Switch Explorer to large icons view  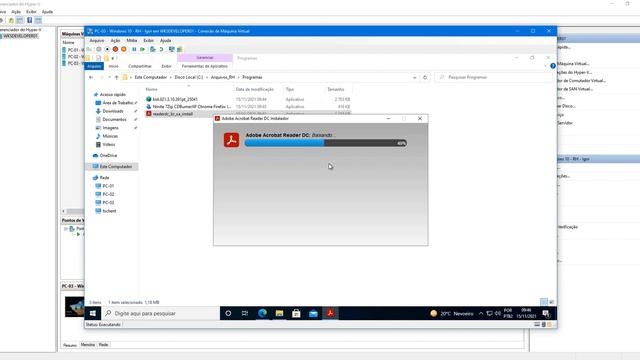click(x=551, y=302)
